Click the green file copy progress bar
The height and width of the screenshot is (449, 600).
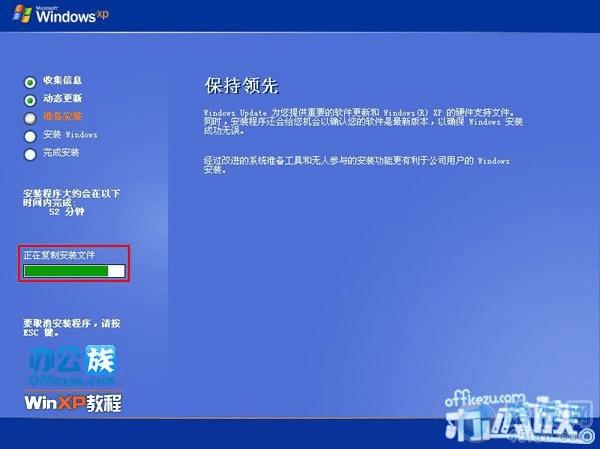(74, 271)
